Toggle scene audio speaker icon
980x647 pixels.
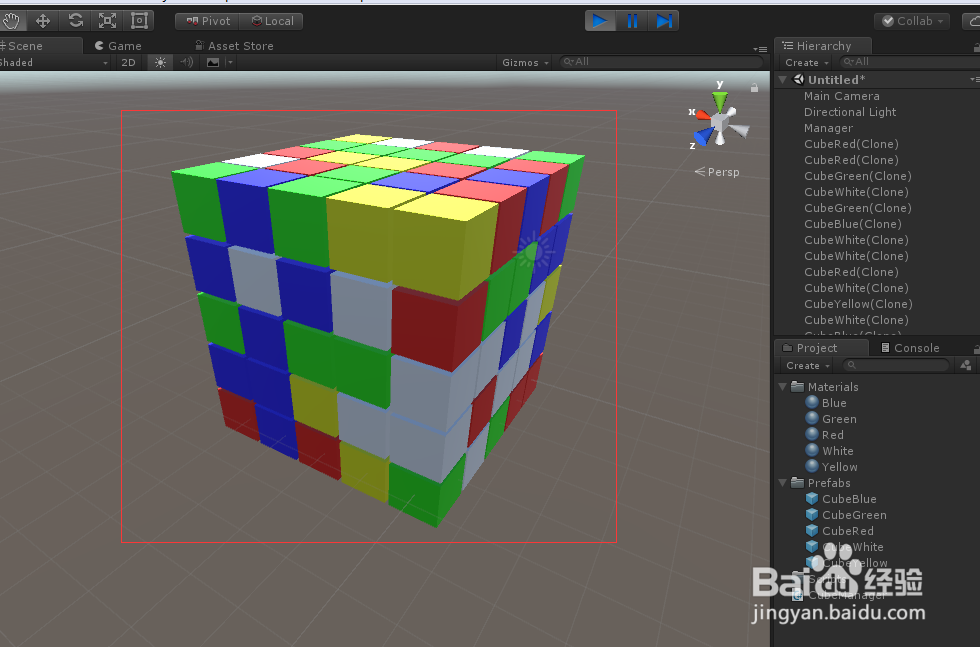(x=186, y=63)
